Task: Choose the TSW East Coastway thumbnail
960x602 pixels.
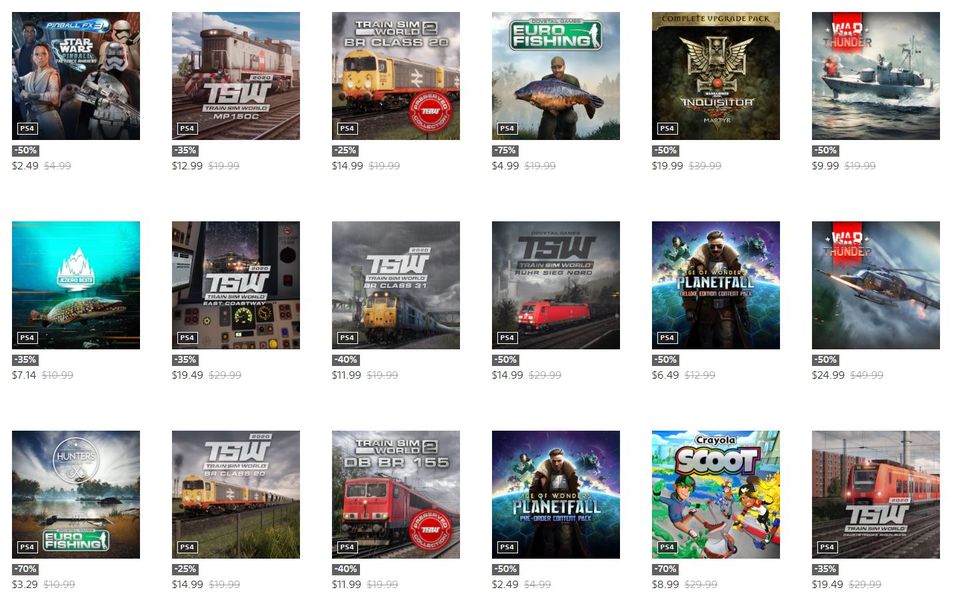Action: 236,285
